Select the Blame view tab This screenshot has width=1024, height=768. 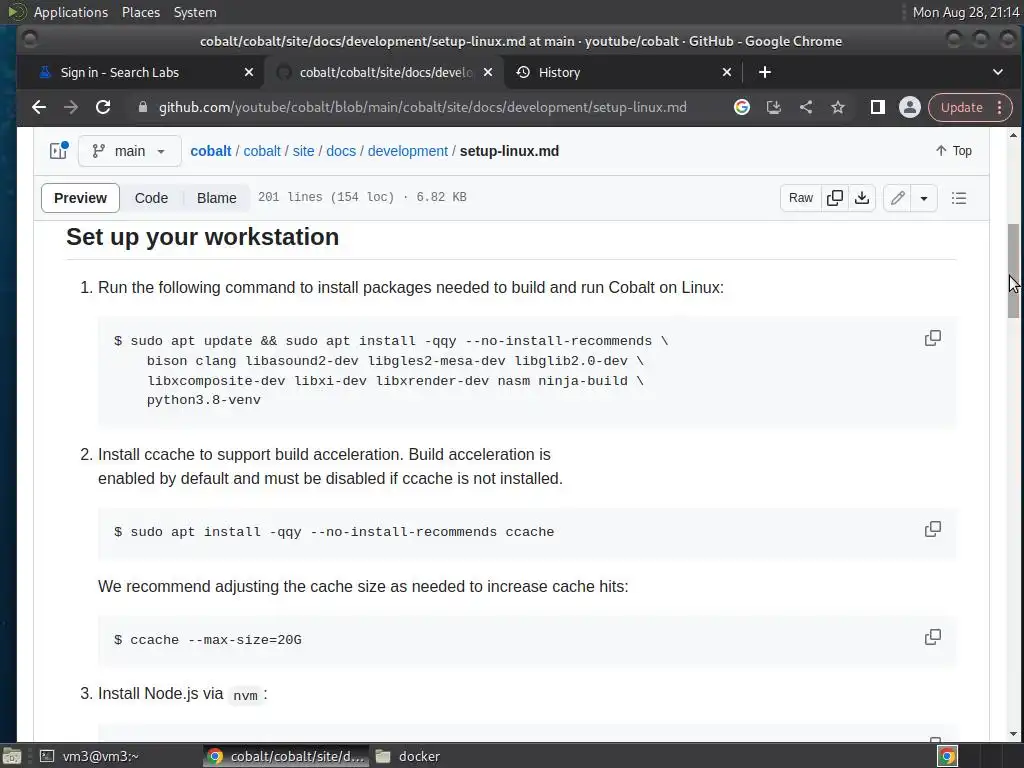(x=217, y=198)
